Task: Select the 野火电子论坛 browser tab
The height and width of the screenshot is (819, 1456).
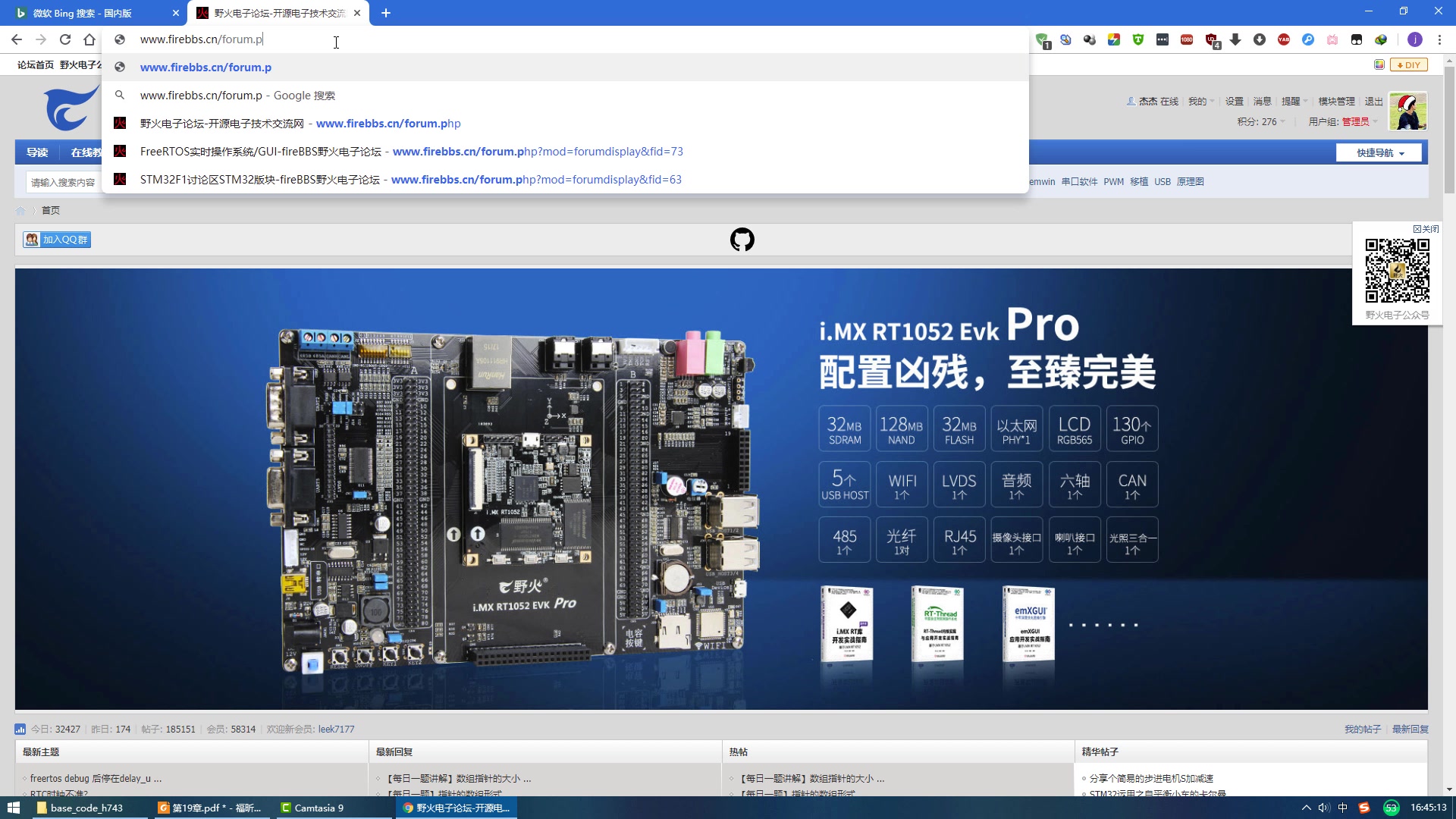Action: 278,13
